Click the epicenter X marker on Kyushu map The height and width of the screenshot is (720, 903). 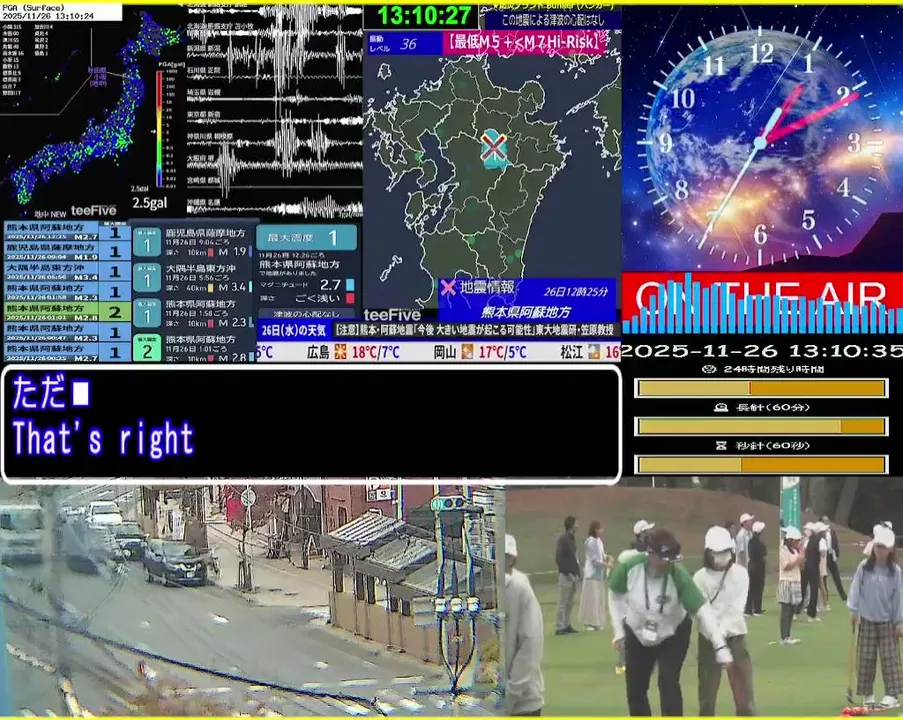pyautogui.click(x=494, y=147)
